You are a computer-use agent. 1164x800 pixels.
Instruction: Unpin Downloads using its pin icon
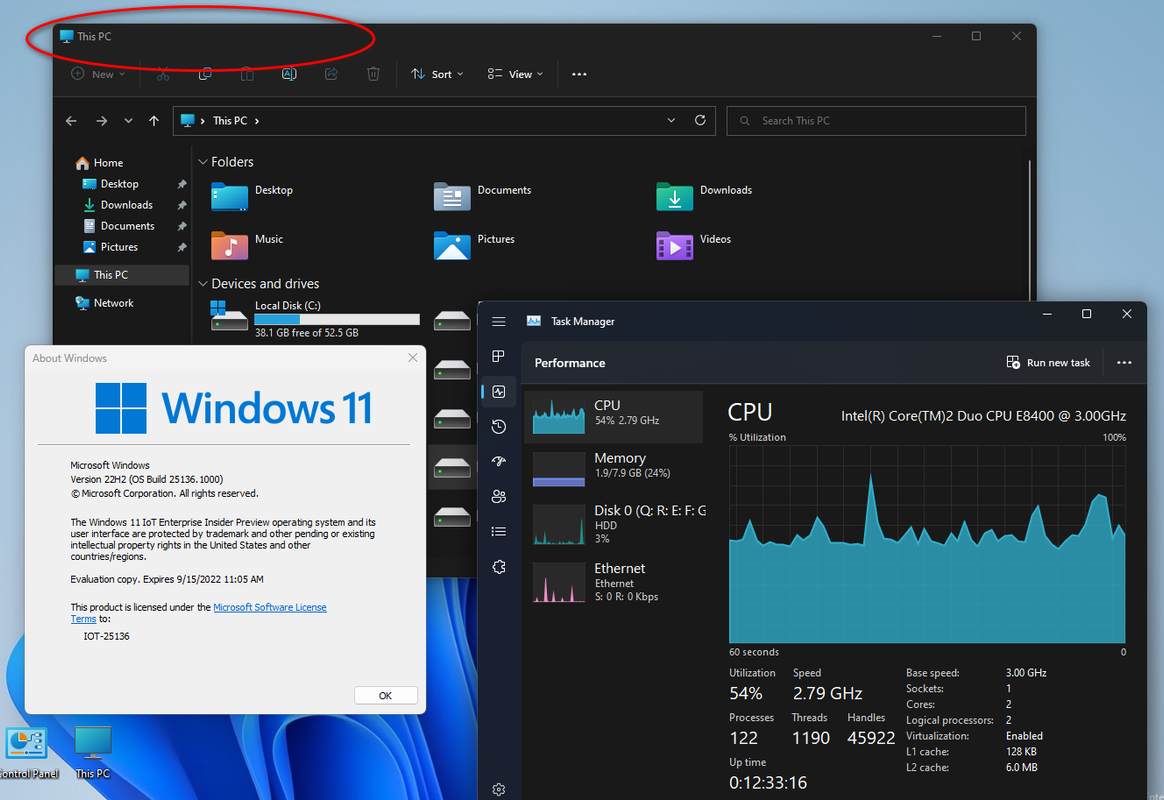tap(182, 205)
